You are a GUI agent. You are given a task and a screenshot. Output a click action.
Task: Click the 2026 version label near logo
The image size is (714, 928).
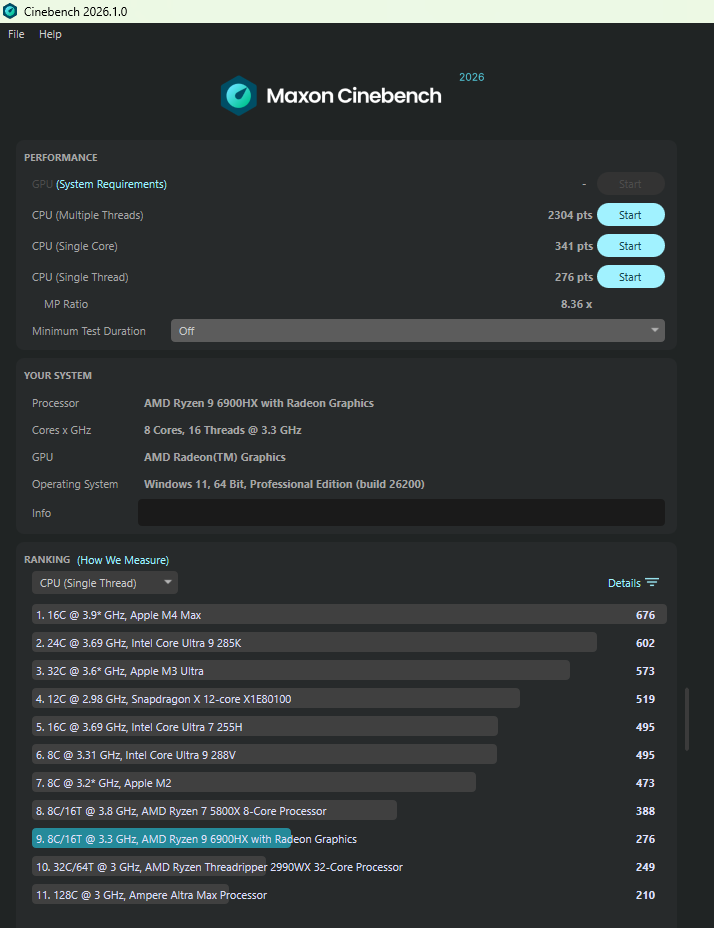pyautogui.click(x=471, y=77)
